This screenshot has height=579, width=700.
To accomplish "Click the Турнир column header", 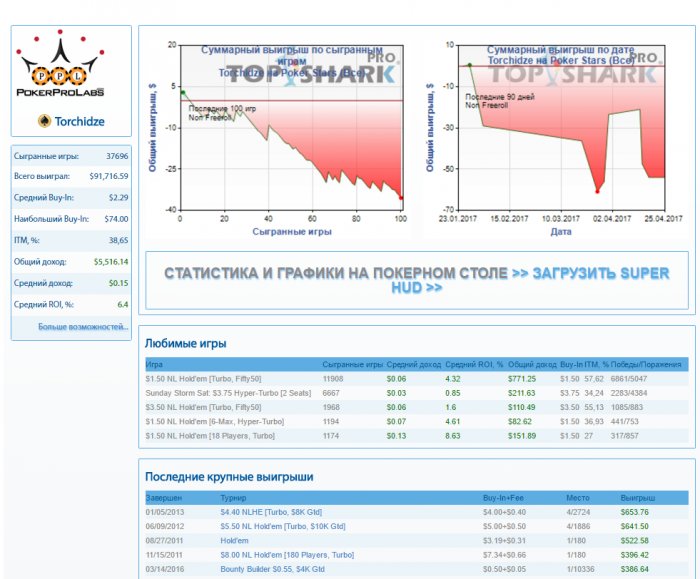I will click(x=233, y=498).
